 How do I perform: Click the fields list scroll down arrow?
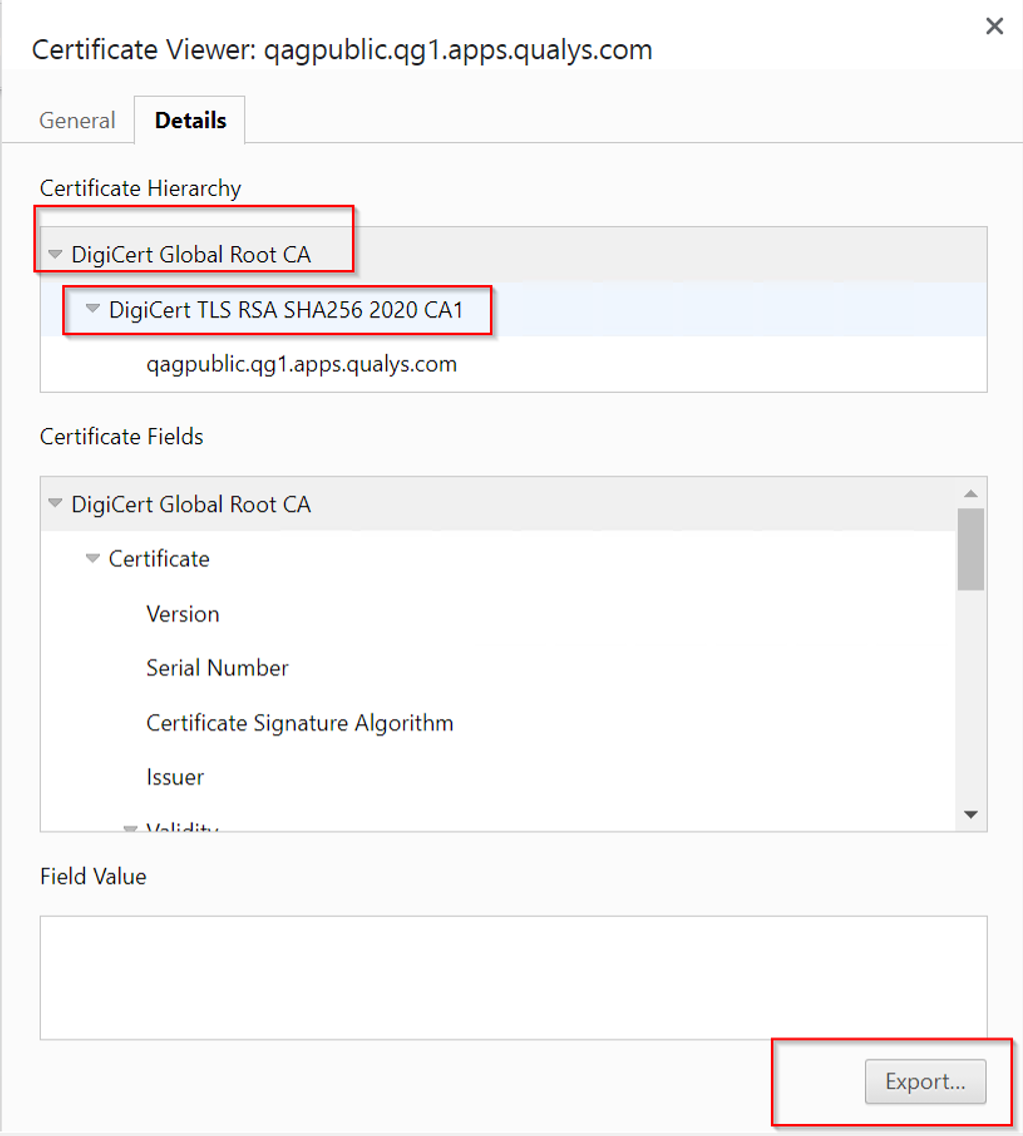(970, 815)
